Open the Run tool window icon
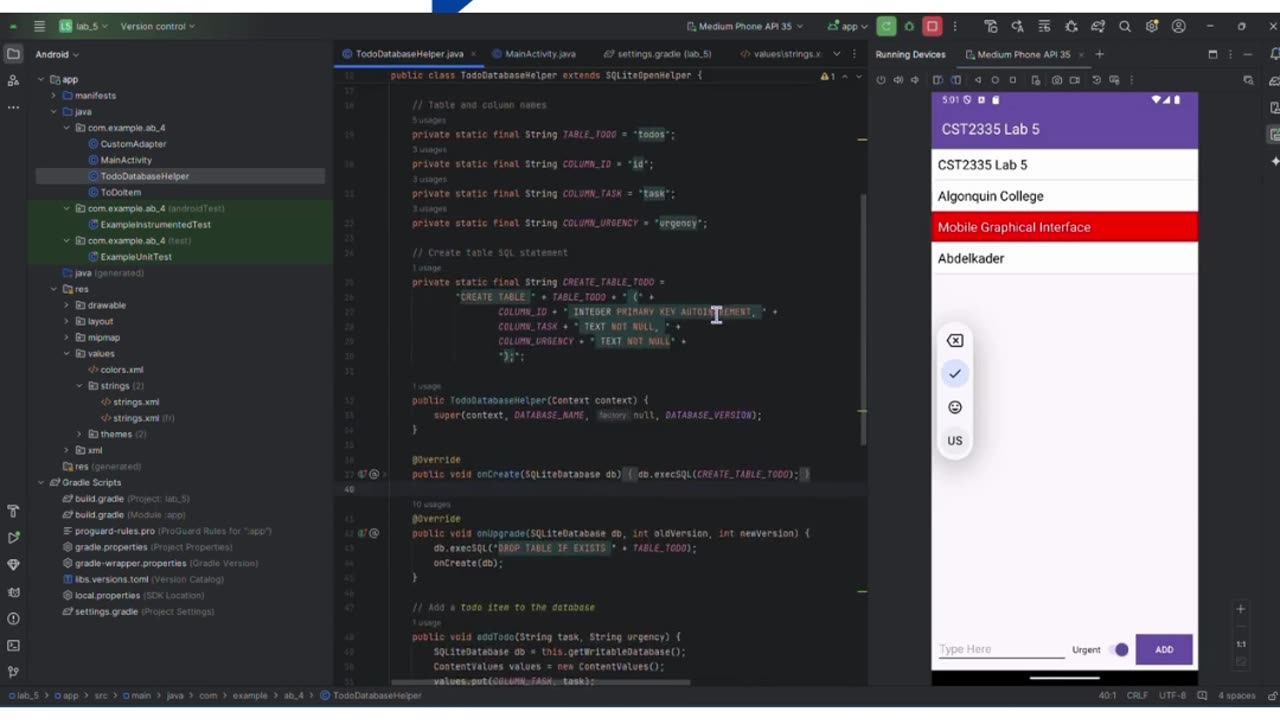This screenshot has width=1280, height=720. click(x=13, y=538)
